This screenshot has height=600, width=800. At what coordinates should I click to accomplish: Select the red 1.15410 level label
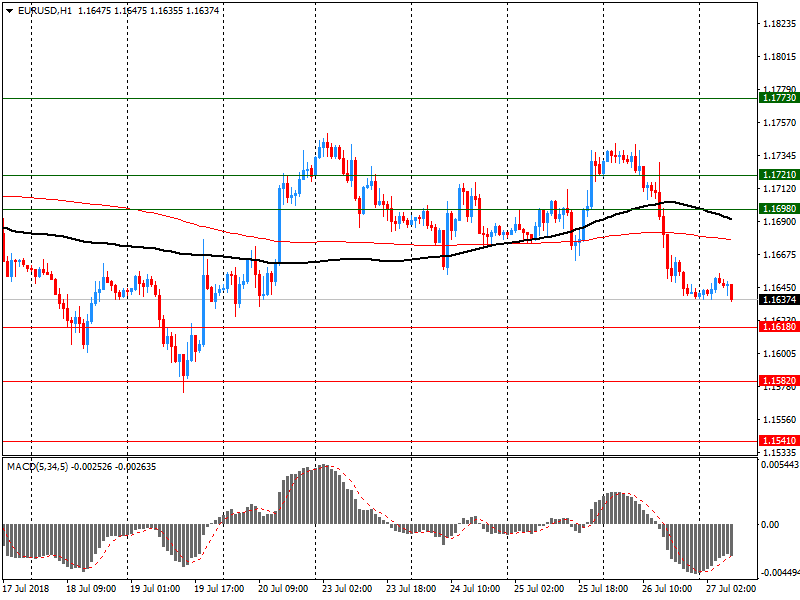[779, 441]
